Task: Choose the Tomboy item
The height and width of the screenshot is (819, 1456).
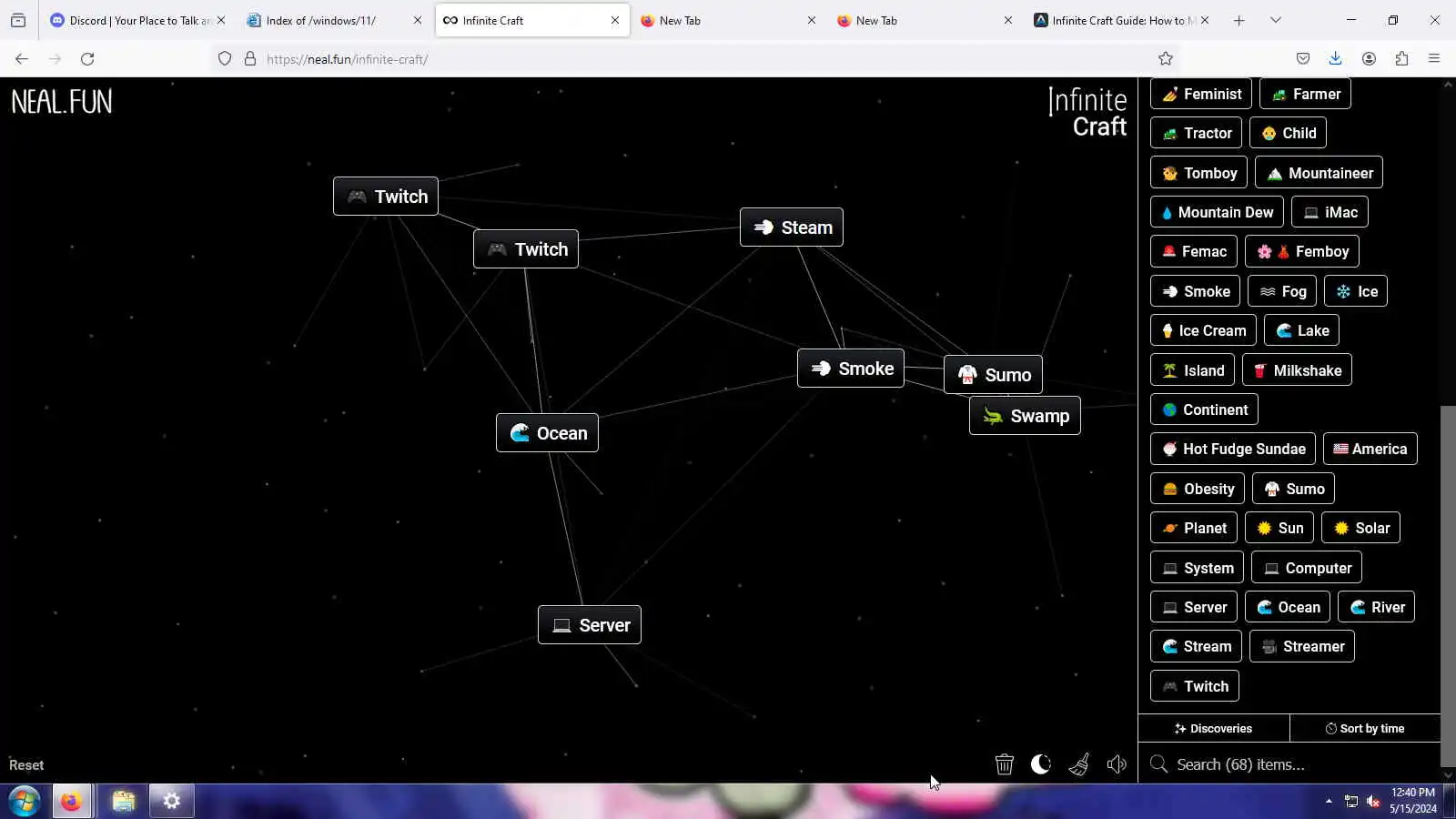Action: (1198, 173)
